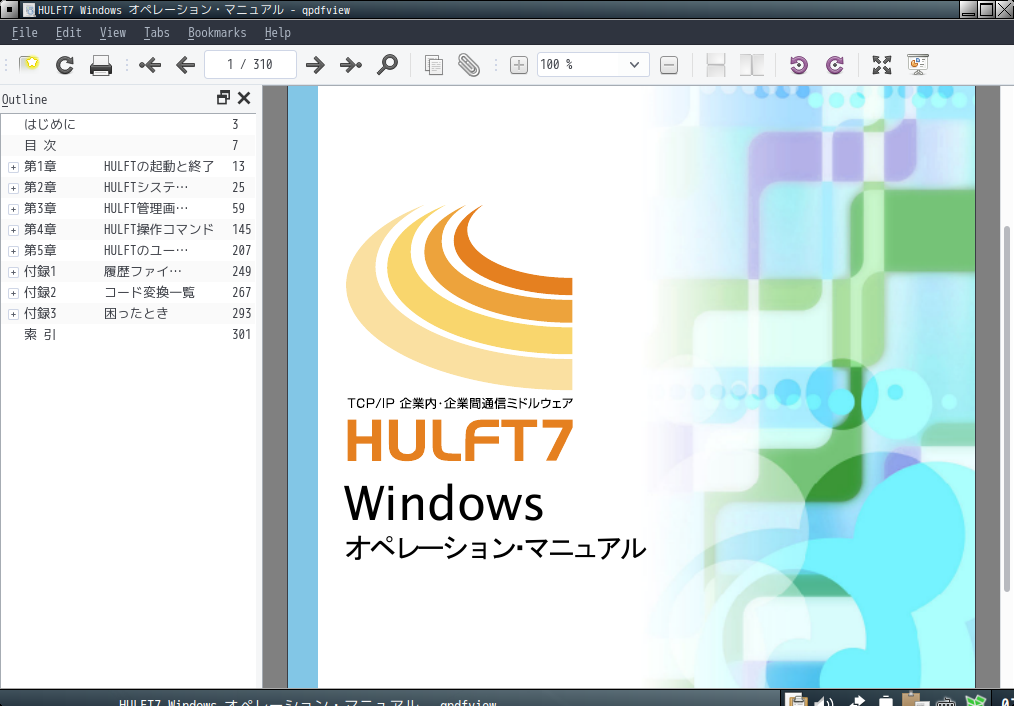
Task: Click the page number field 1 / 310
Action: coord(250,65)
